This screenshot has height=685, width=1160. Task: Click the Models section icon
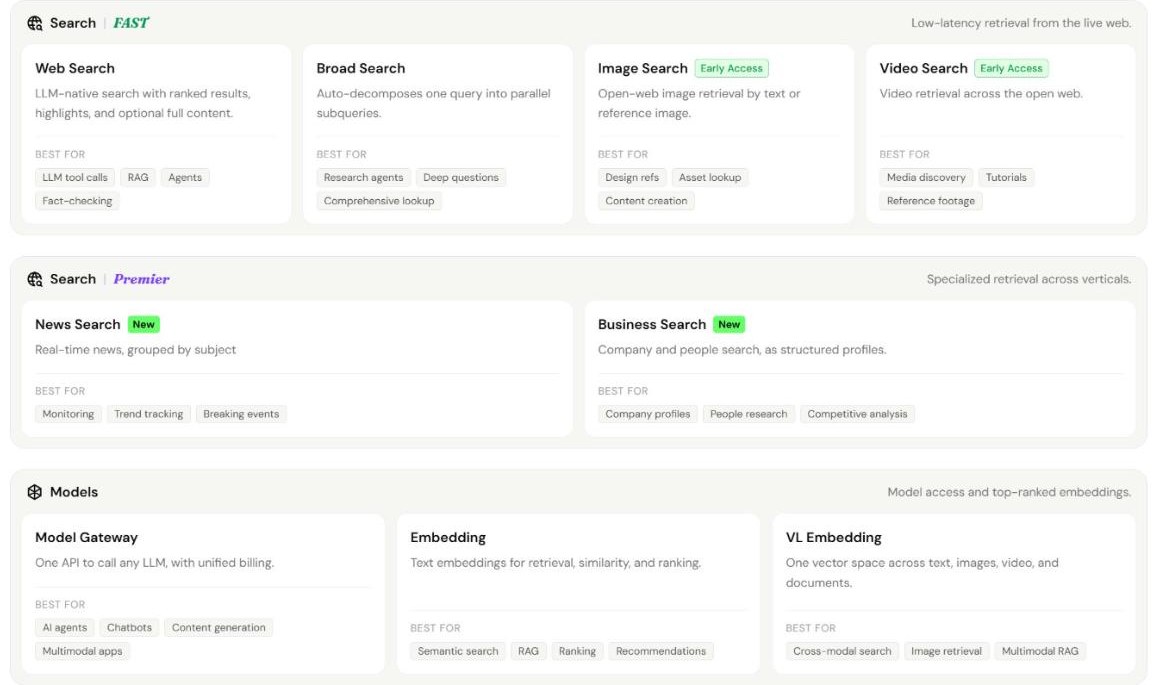coord(35,492)
